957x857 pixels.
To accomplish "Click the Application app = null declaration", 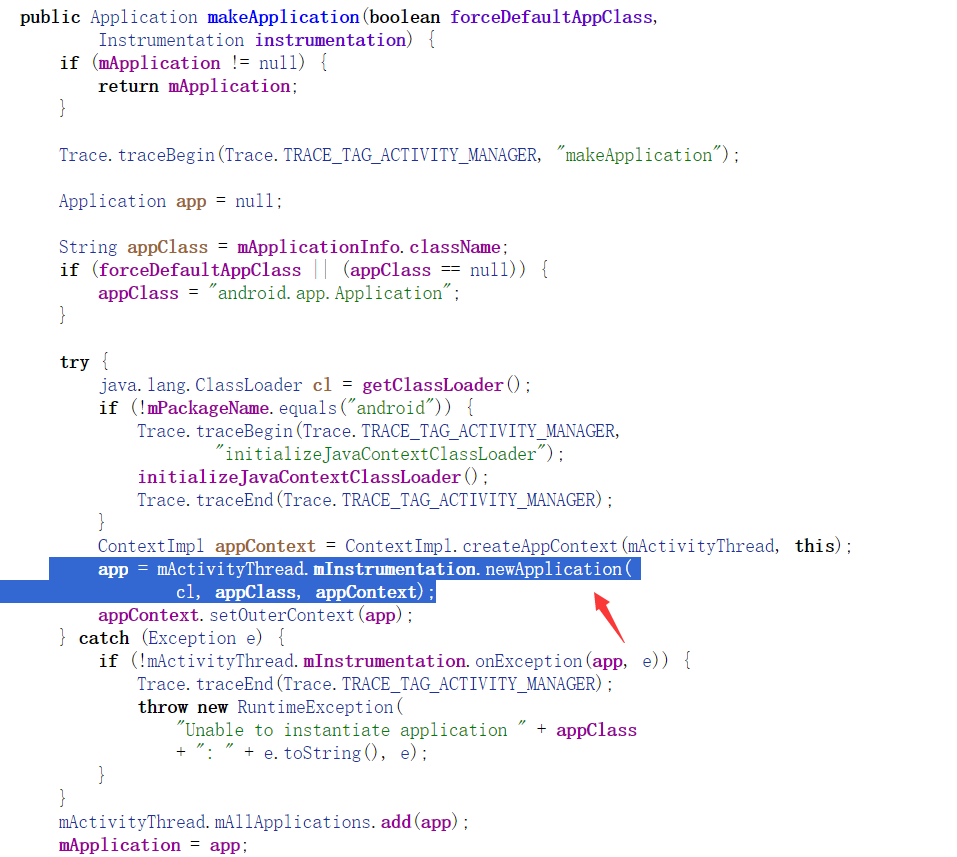I will [x=170, y=201].
